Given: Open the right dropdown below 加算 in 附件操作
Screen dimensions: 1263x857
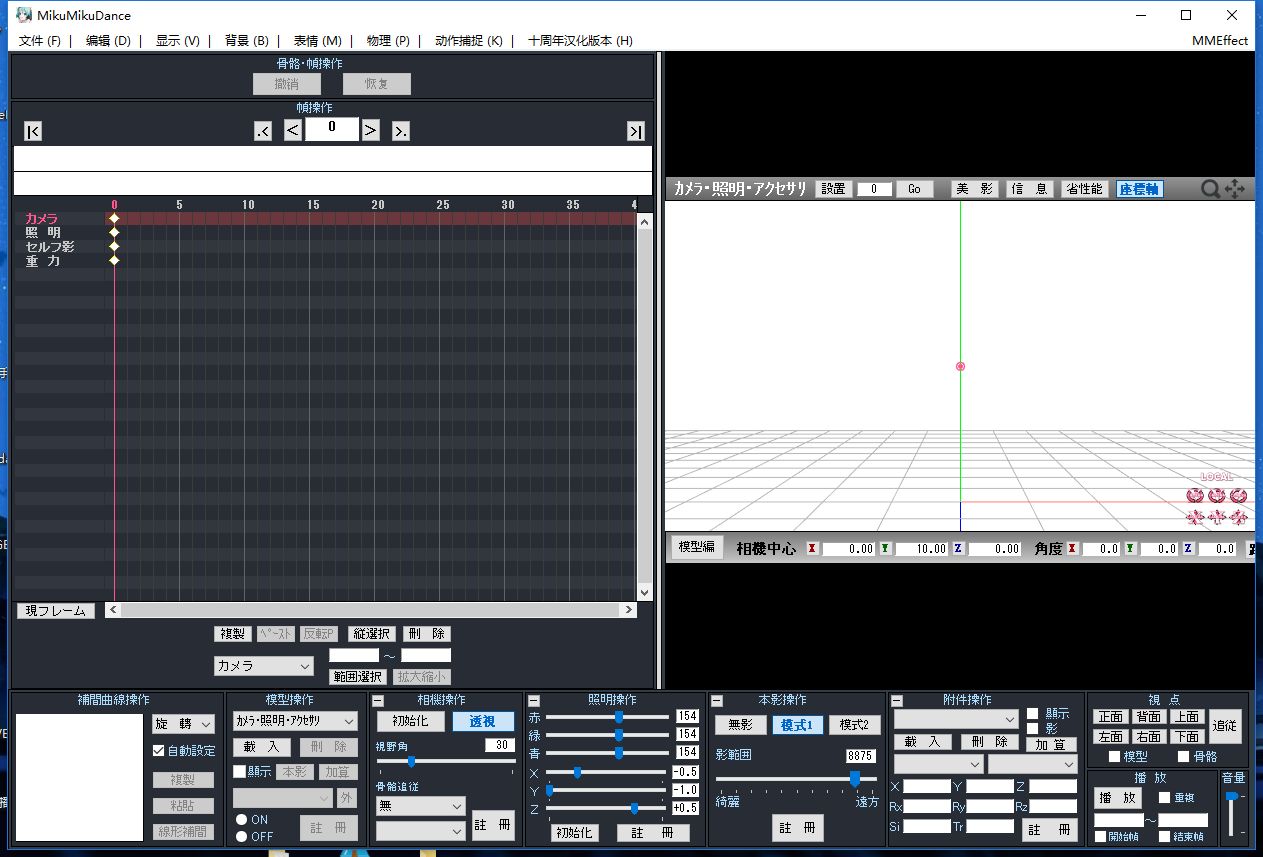Looking at the screenshot, I should pyautogui.click(x=1033, y=764).
